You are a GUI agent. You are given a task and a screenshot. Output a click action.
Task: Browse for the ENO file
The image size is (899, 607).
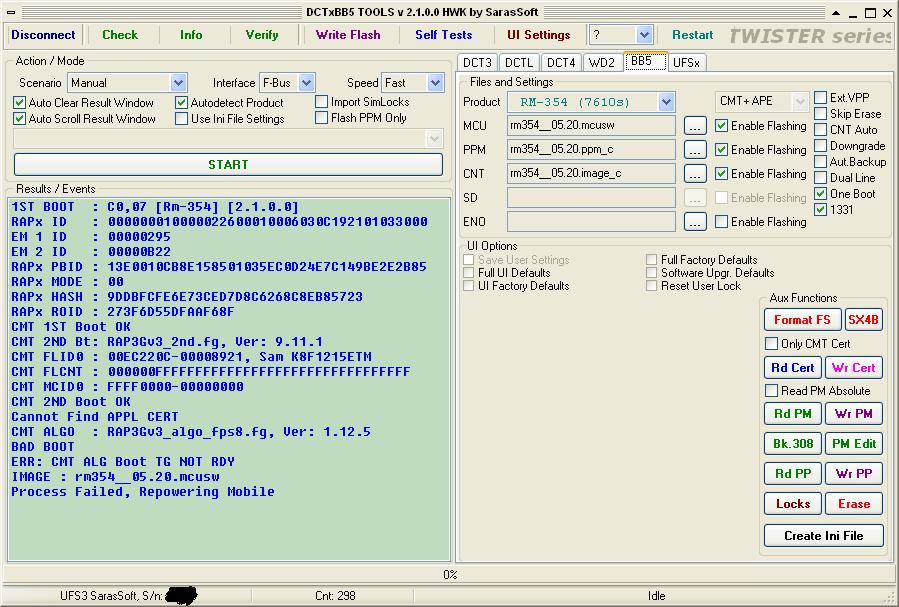tap(695, 222)
